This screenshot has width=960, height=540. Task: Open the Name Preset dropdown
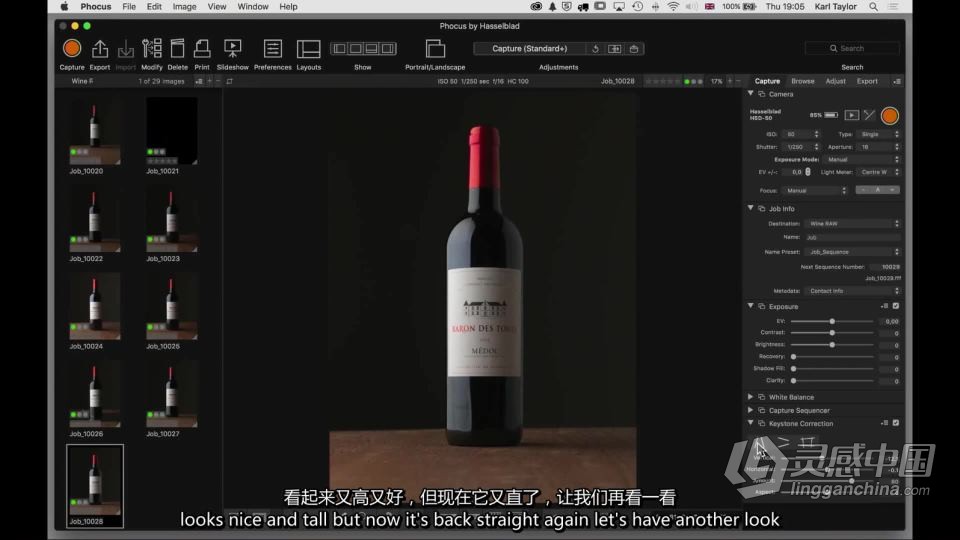click(853, 252)
